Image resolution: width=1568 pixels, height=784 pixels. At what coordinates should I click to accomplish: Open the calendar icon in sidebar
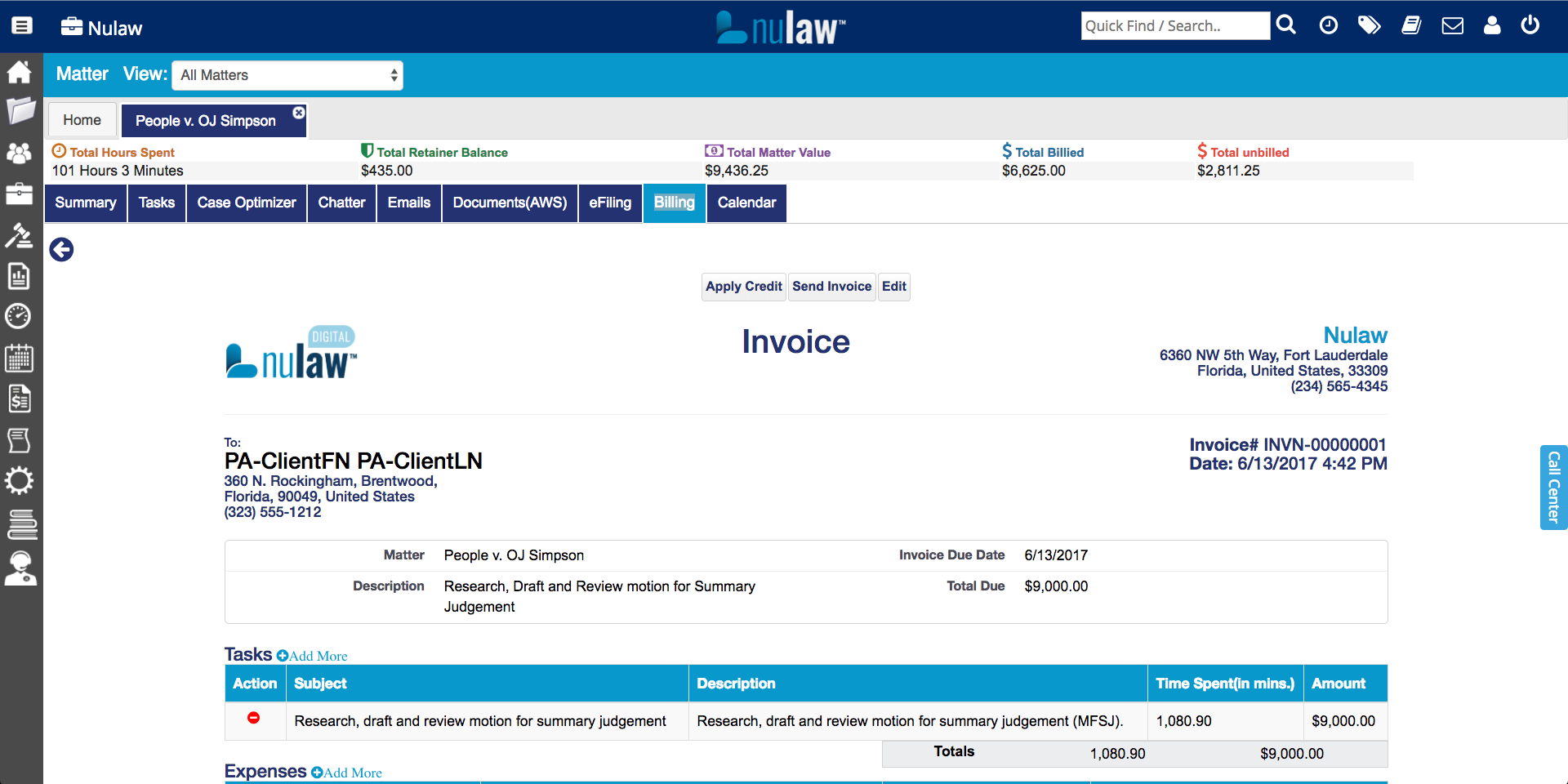point(19,358)
